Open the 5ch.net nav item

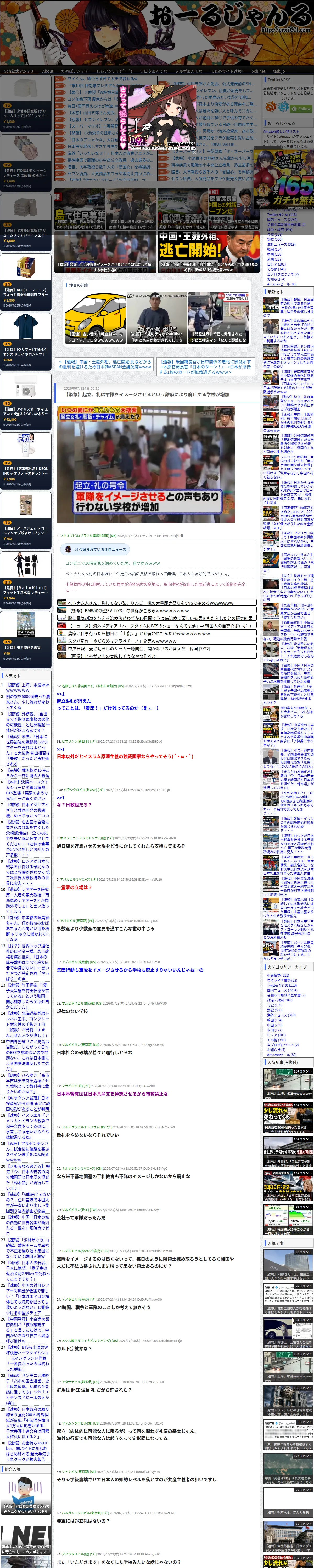pos(259,71)
